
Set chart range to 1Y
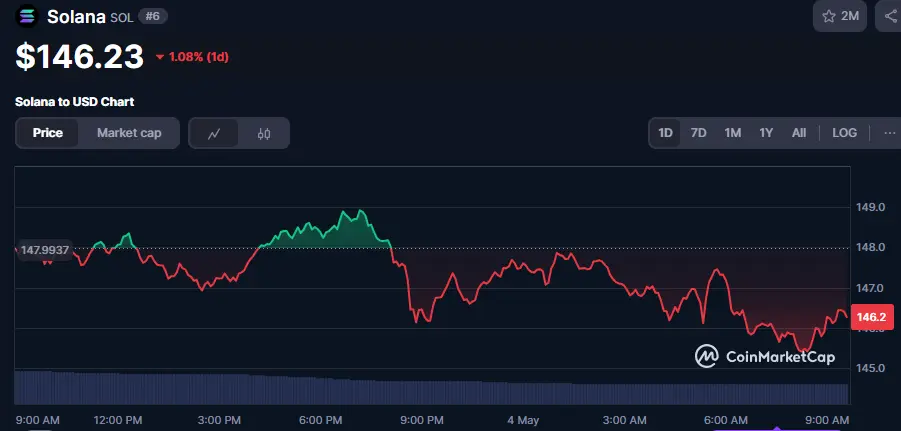(x=766, y=133)
